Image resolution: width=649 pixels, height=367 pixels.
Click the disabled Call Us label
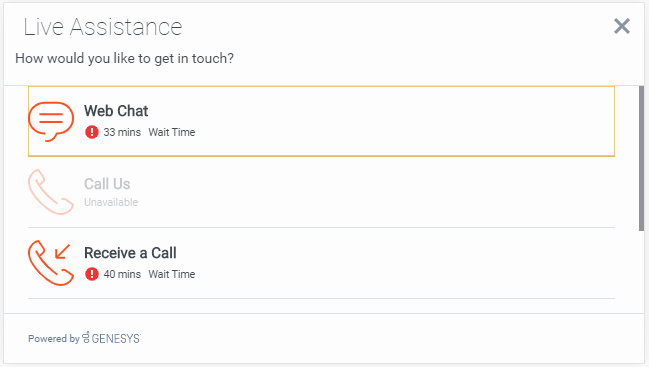pyautogui.click(x=107, y=184)
